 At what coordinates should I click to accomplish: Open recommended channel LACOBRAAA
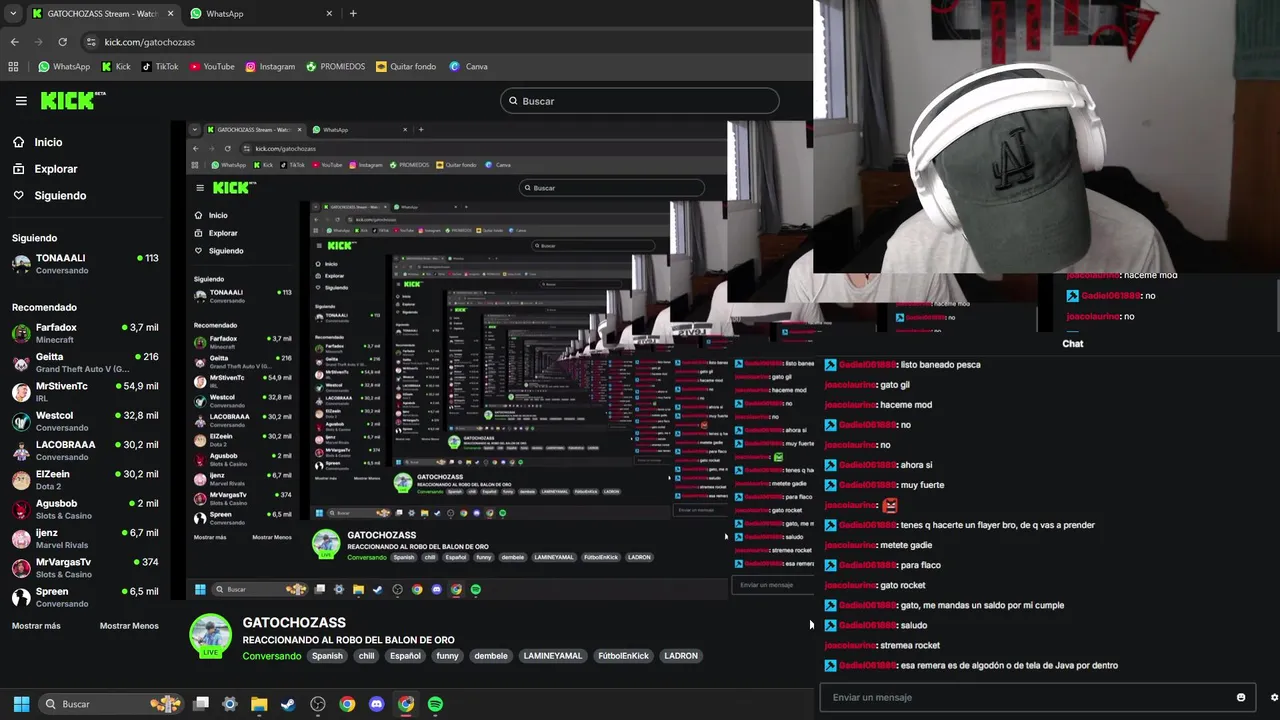(x=85, y=451)
